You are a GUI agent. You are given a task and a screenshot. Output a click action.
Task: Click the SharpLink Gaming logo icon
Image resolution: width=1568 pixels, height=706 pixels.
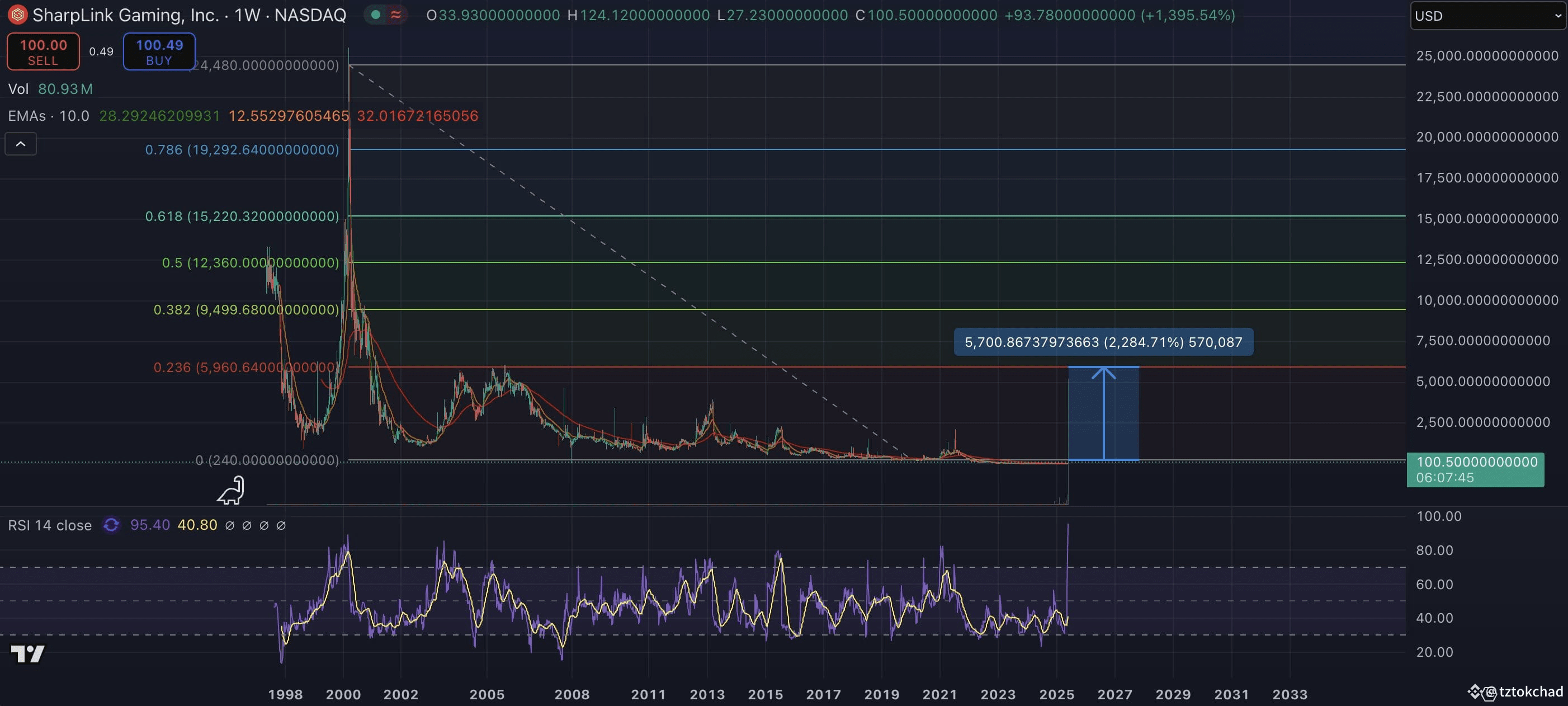pyautogui.click(x=17, y=15)
